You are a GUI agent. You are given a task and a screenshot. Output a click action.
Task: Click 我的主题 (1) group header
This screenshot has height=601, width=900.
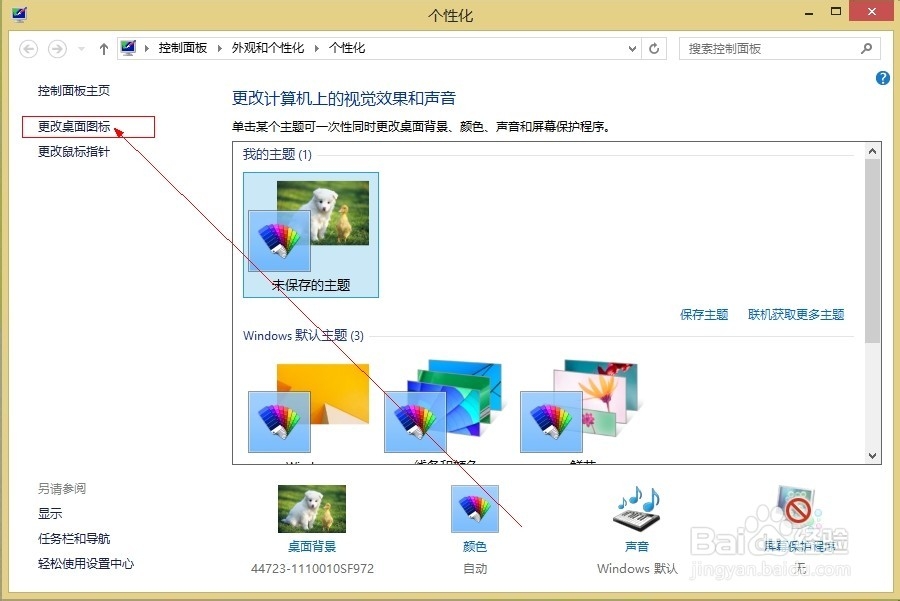[x=277, y=154]
